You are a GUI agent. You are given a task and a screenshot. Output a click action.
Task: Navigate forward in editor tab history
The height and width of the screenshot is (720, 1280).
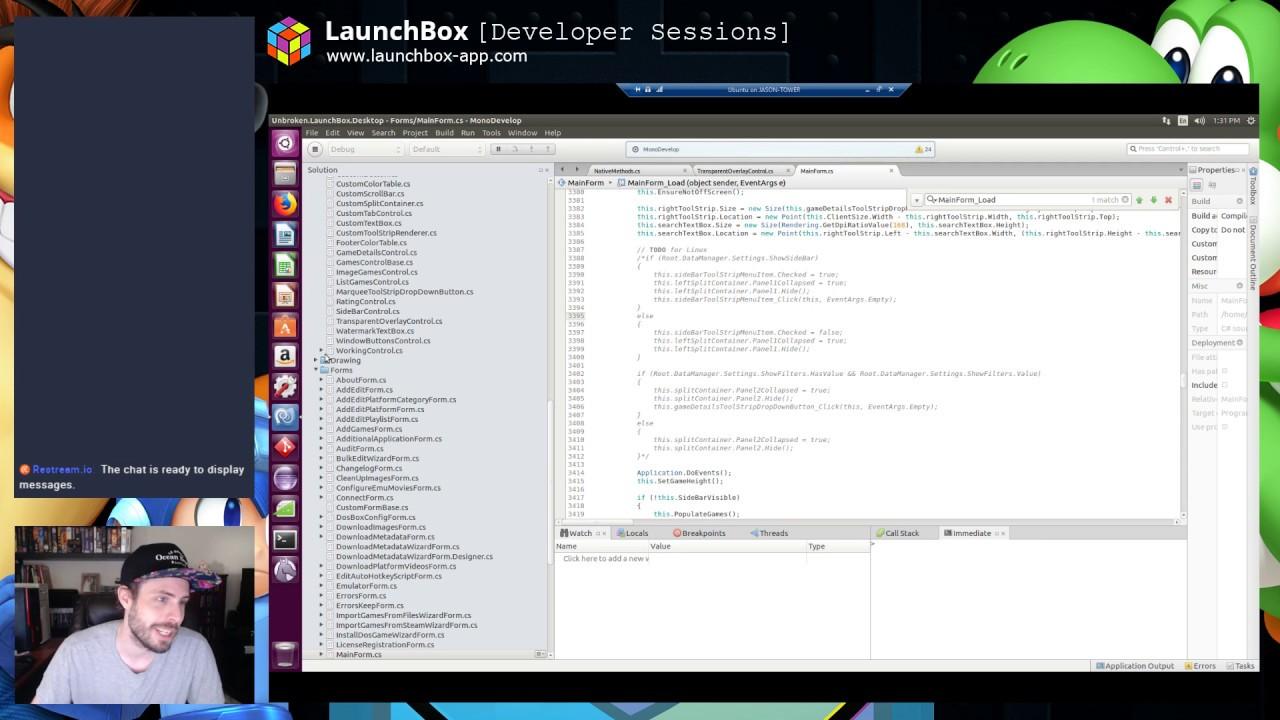[577, 170]
